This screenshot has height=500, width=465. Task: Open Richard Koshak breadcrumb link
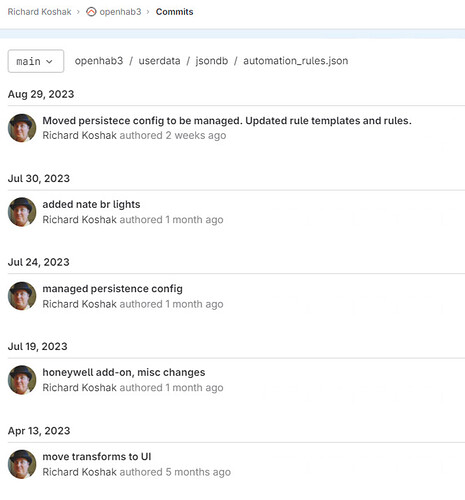coord(39,12)
